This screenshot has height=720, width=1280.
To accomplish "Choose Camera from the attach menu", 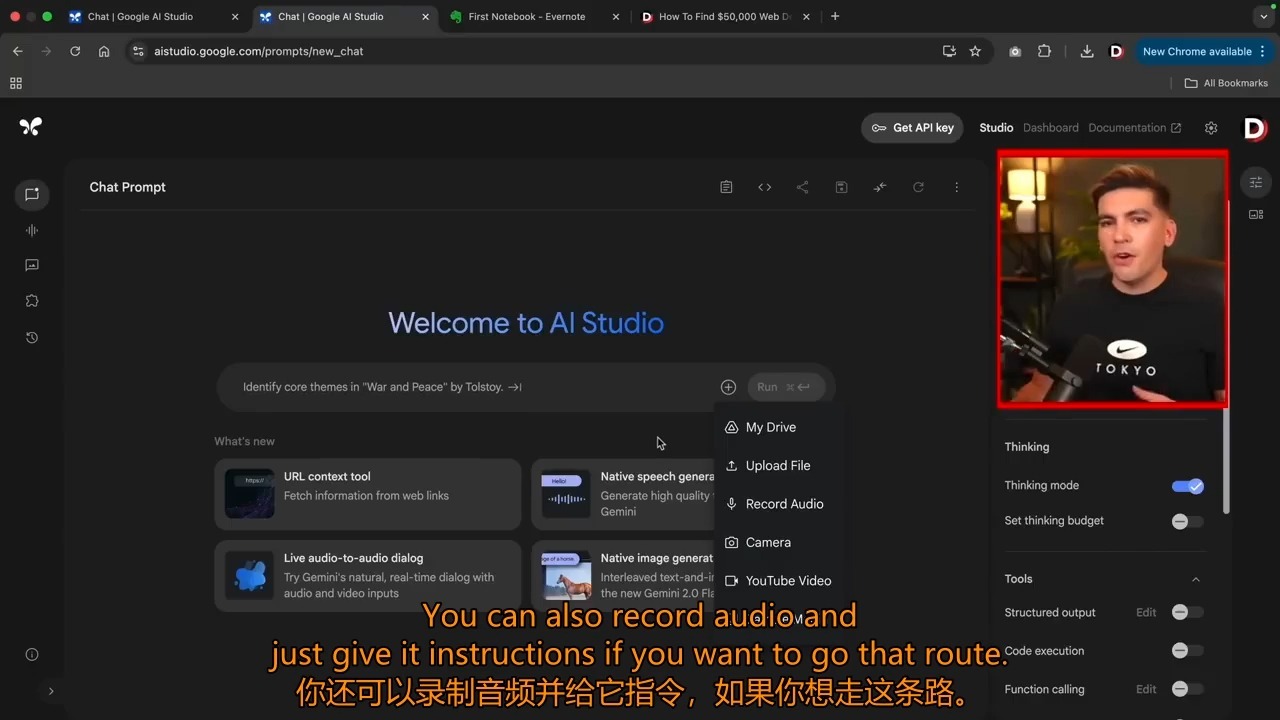I will [x=779, y=542].
